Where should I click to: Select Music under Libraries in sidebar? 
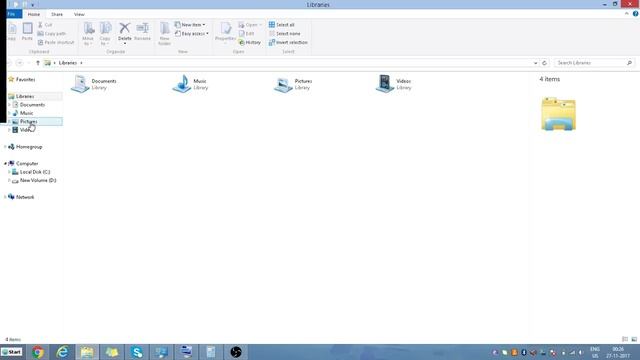point(27,113)
